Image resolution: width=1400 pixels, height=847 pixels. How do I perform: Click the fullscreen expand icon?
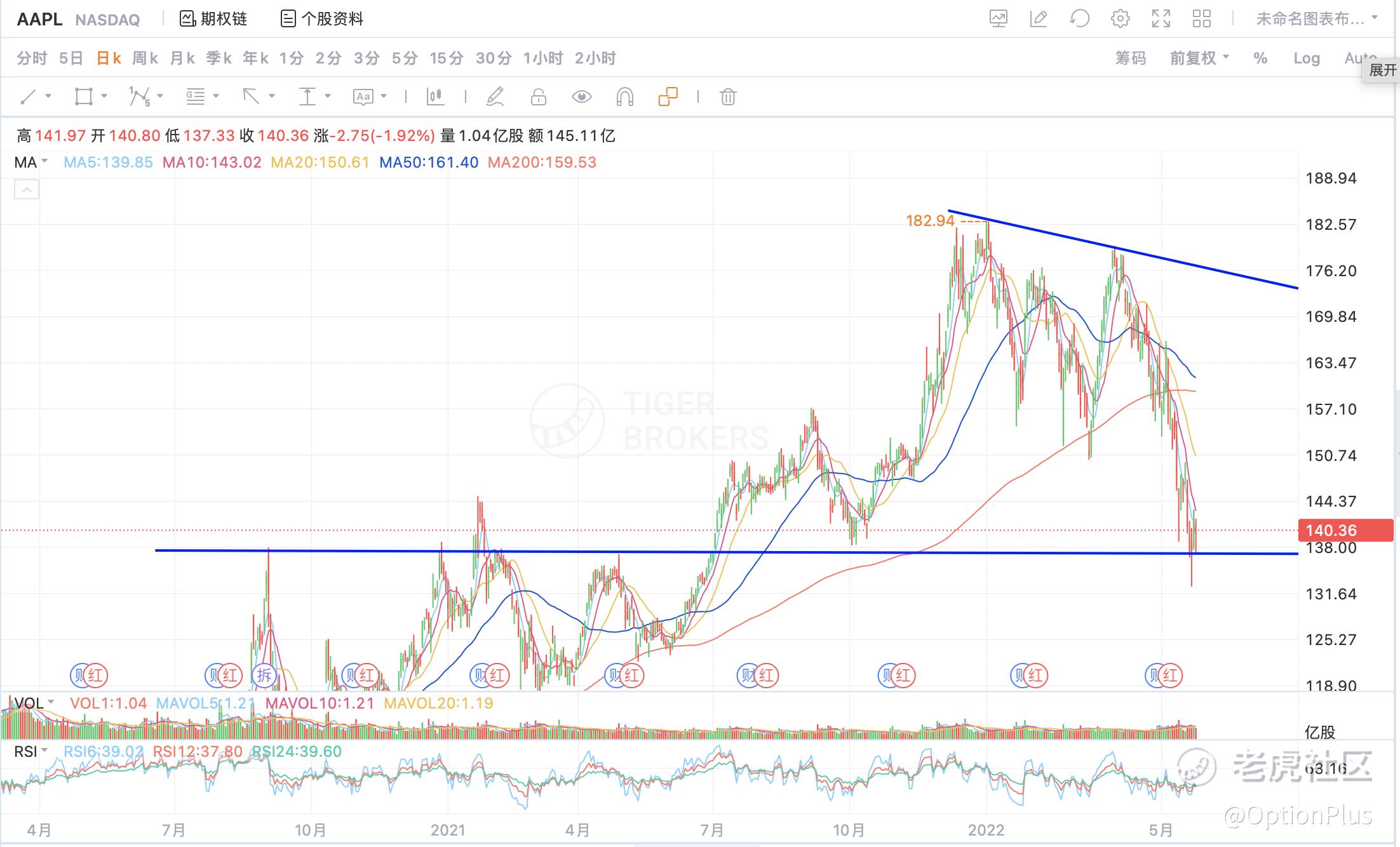(x=1161, y=19)
